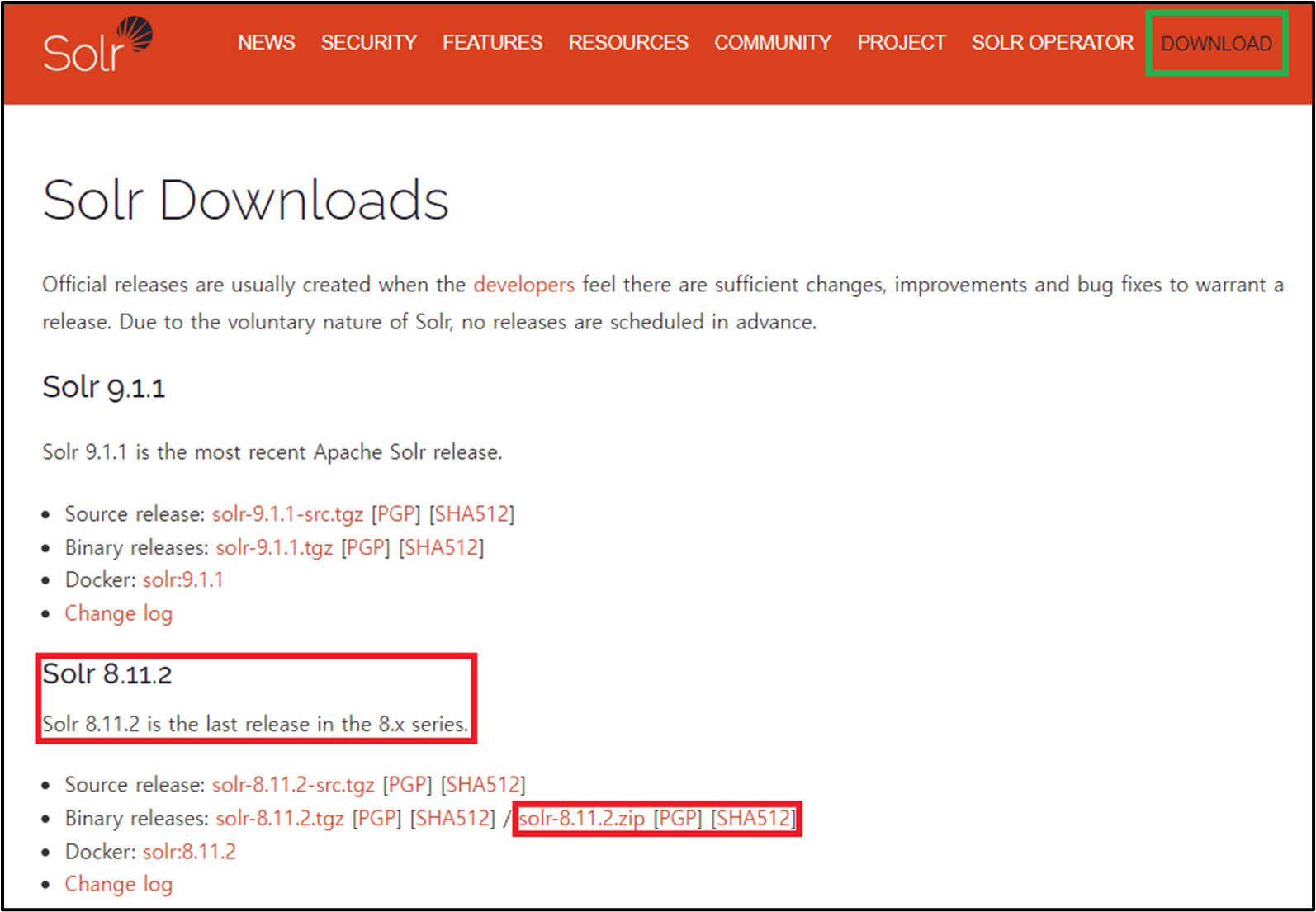1316x912 pixels.
Task: Click text 'Solr 8.11.2 is the last release in the 8.x series.'
Action: tap(255, 724)
